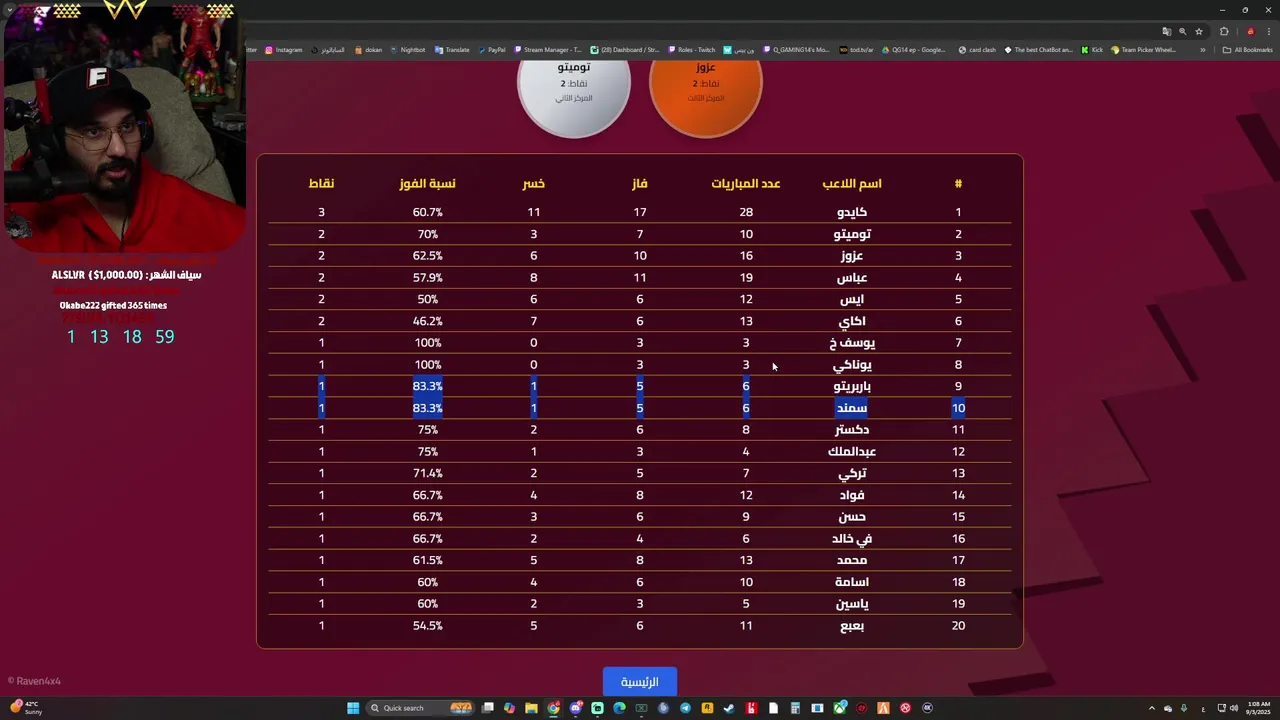Open the Team Picker Wheel bookmark
Image resolution: width=1280 pixels, height=720 pixels.
(x=1143, y=50)
